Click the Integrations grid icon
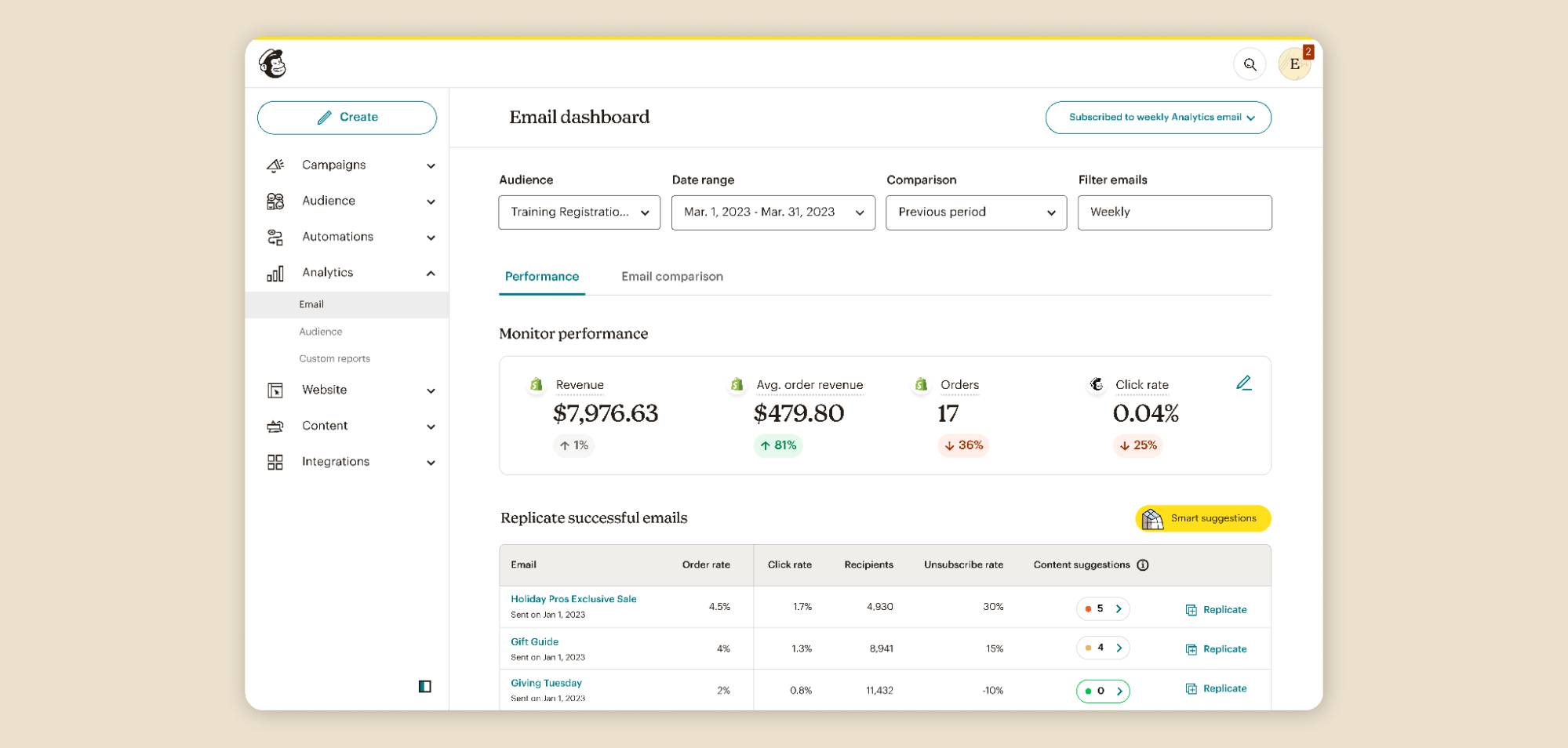1568x748 pixels. 275,462
